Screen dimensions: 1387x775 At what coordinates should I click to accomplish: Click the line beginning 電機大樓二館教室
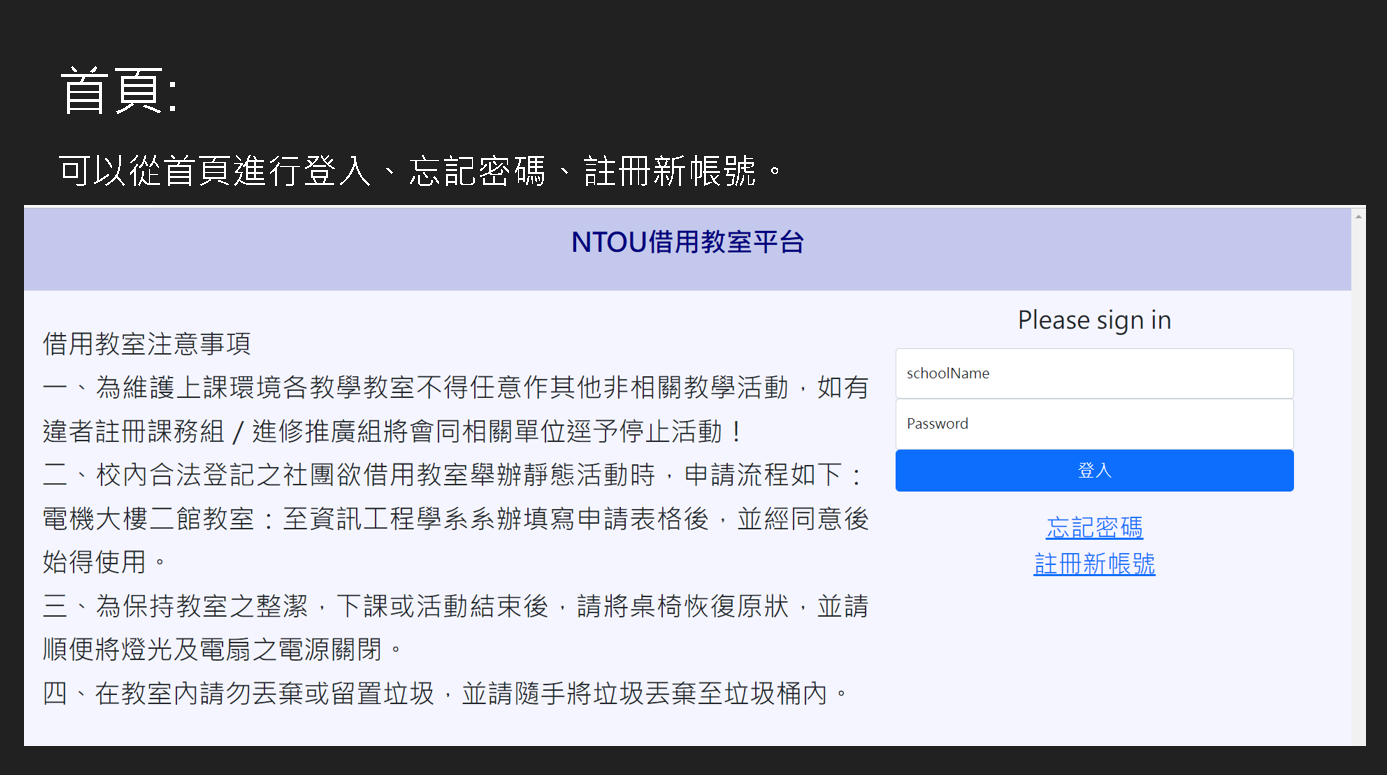456,518
